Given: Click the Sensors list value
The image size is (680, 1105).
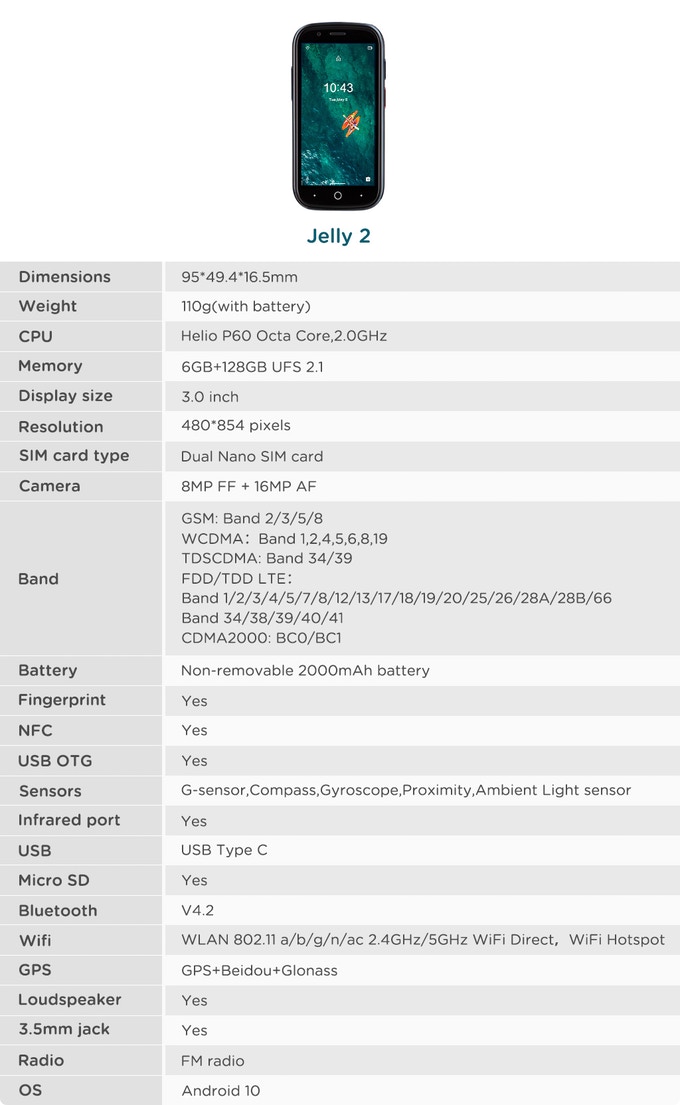Looking at the screenshot, I should click(405, 790).
